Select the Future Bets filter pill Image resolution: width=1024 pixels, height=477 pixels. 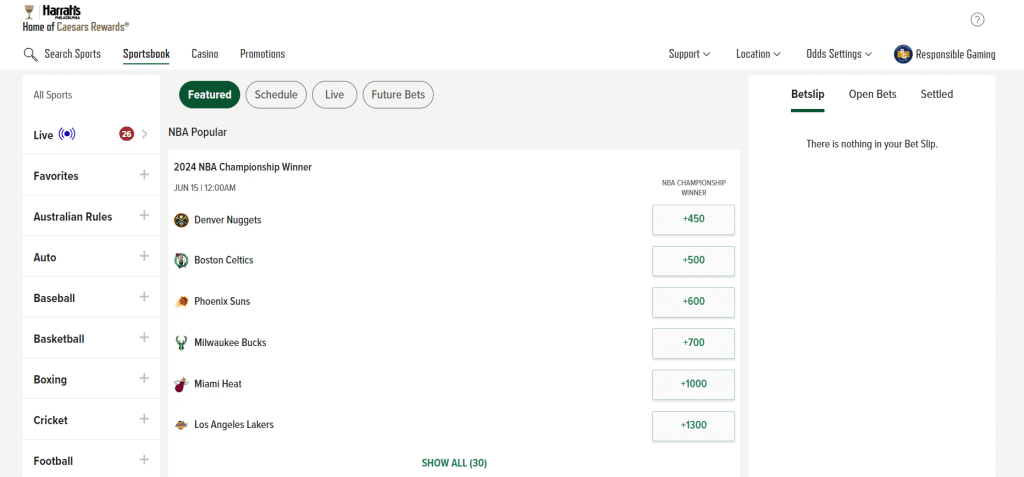(398, 95)
